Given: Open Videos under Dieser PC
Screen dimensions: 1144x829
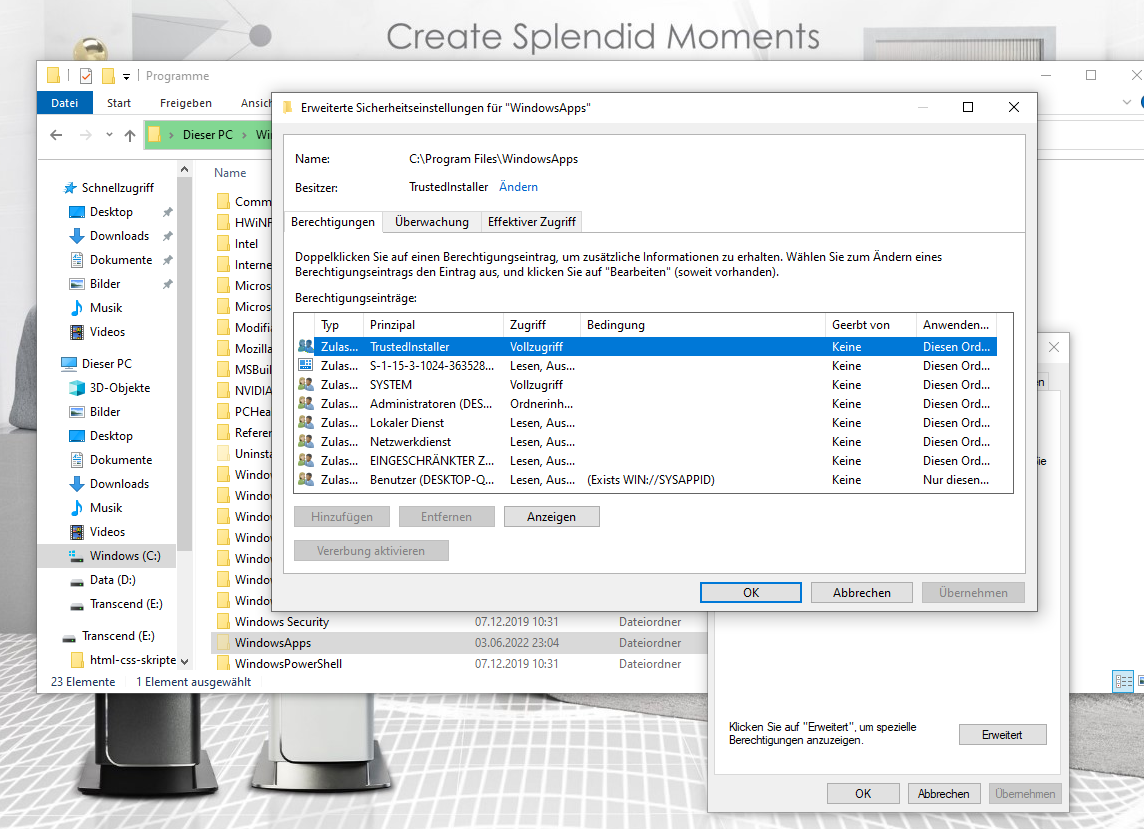Looking at the screenshot, I should click(107, 532).
